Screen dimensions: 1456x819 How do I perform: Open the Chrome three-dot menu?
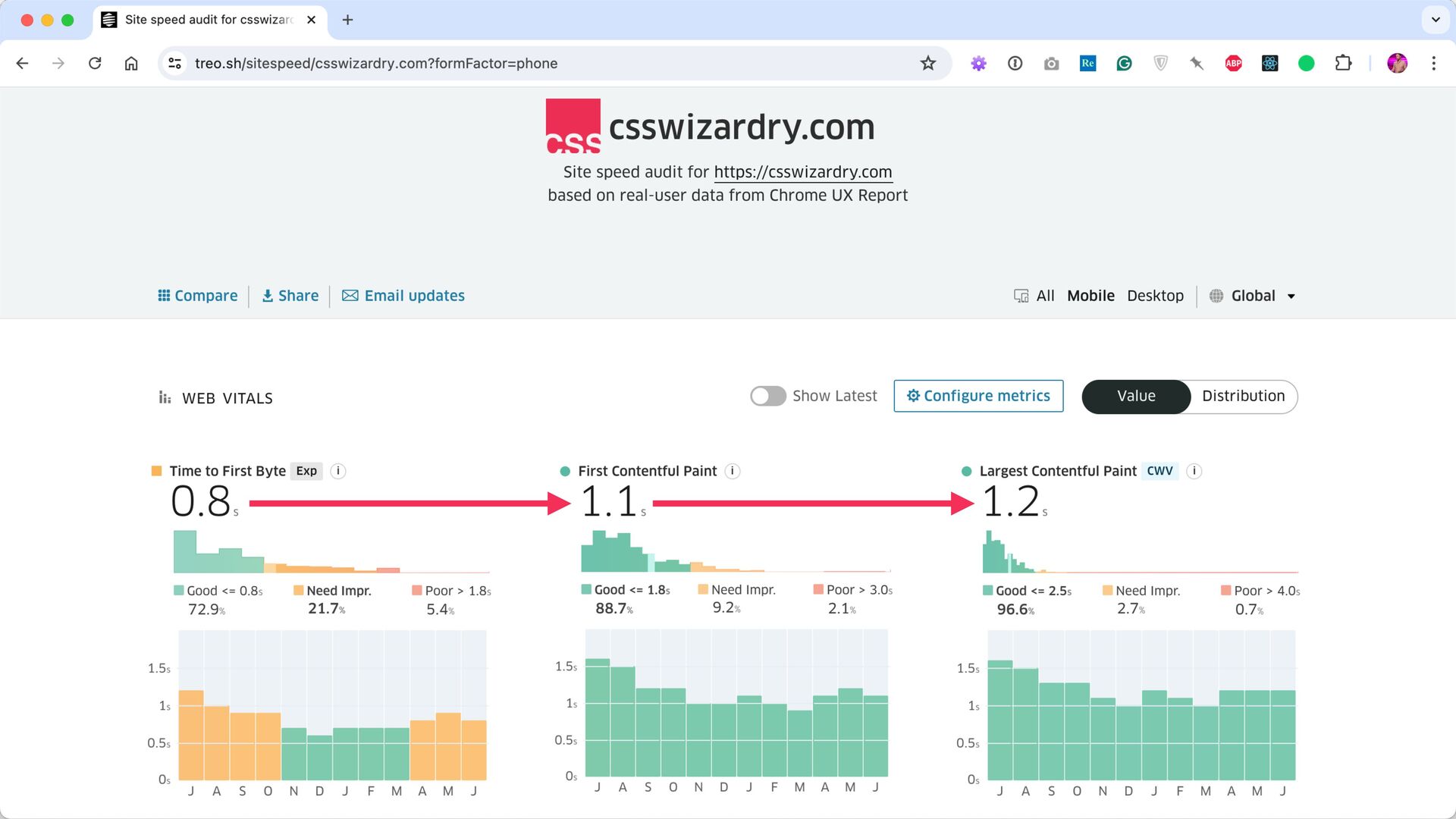[1433, 64]
